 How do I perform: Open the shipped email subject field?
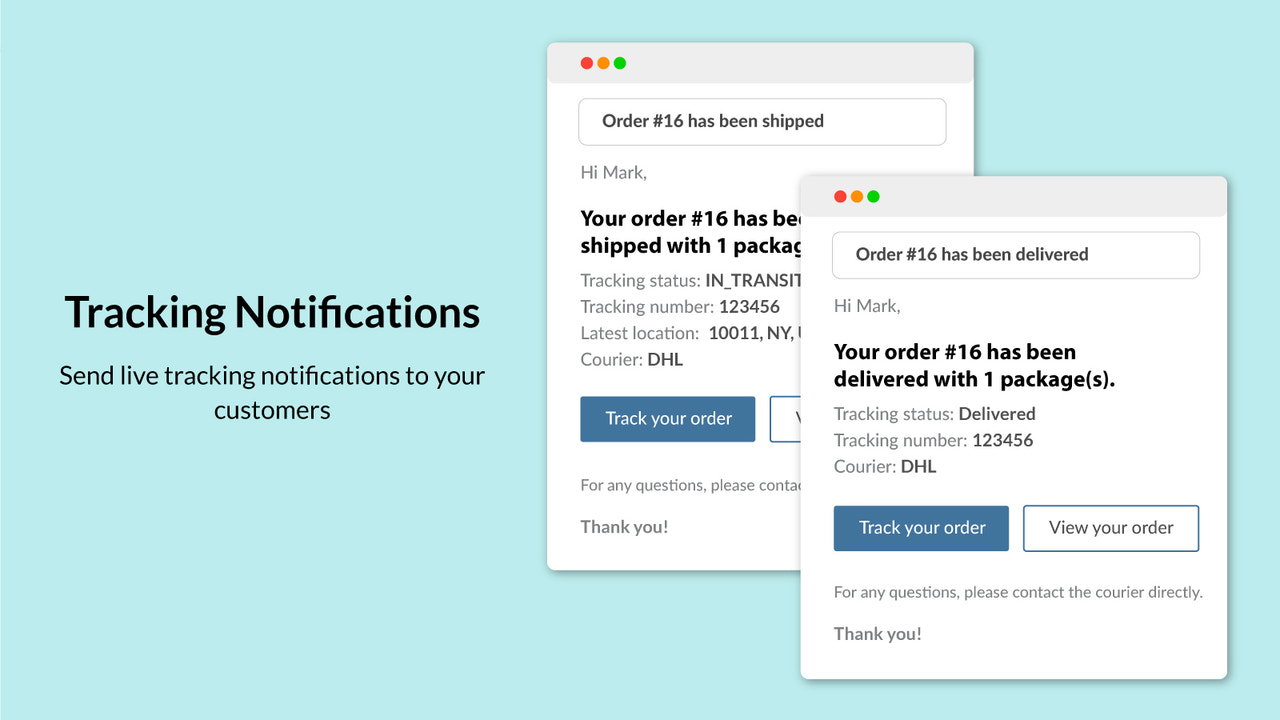pyautogui.click(x=762, y=120)
